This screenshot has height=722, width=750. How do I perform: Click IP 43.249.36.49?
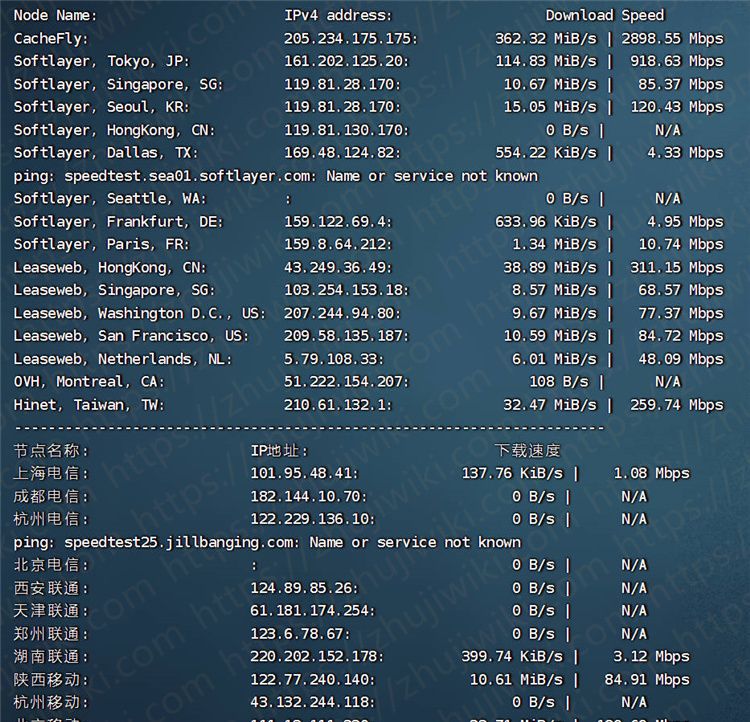pos(338,267)
